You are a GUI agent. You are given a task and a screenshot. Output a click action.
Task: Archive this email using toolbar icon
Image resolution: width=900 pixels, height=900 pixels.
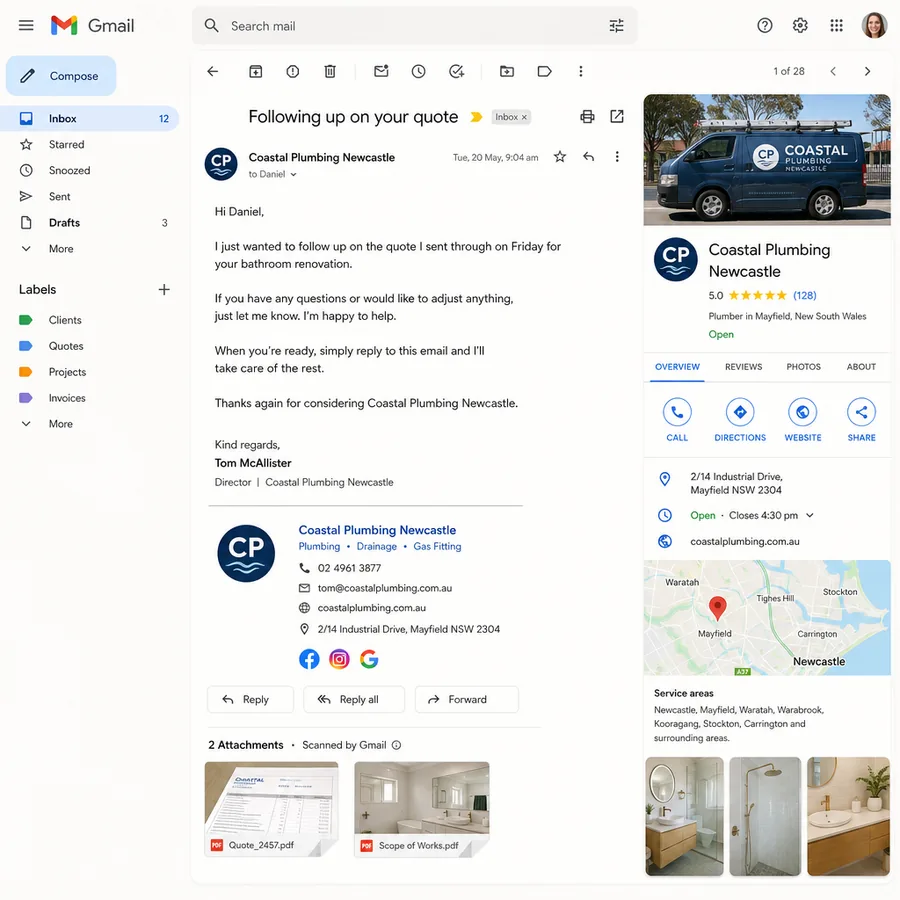coord(255,71)
